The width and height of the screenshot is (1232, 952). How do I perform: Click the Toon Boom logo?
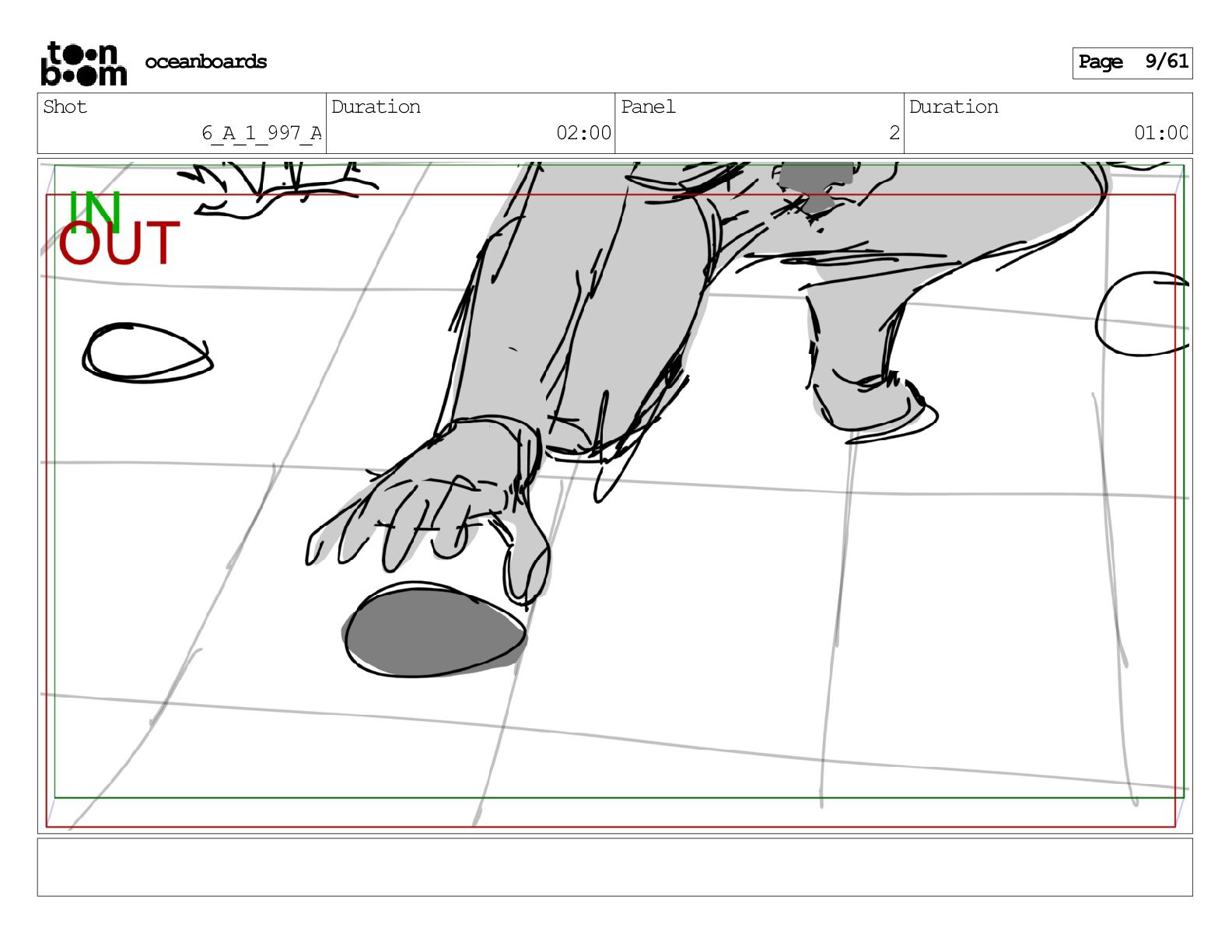tap(83, 63)
